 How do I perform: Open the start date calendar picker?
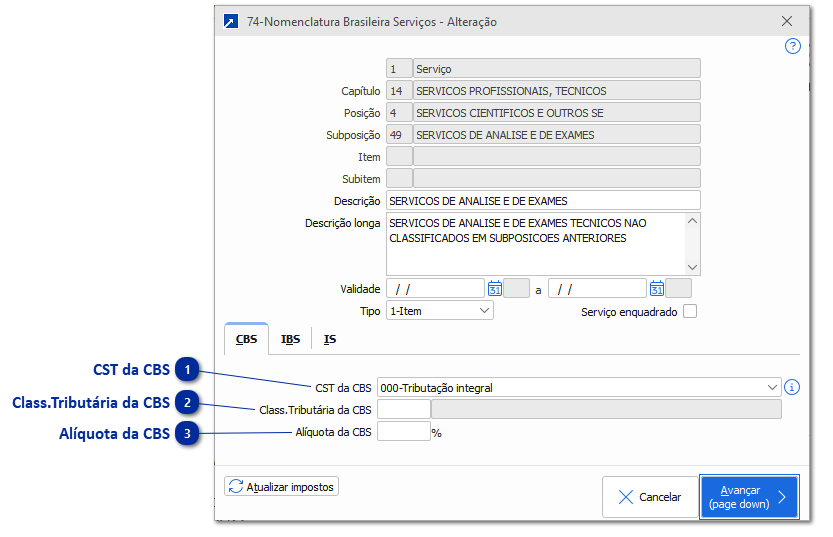pyautogui.click(x=494, y=289)
